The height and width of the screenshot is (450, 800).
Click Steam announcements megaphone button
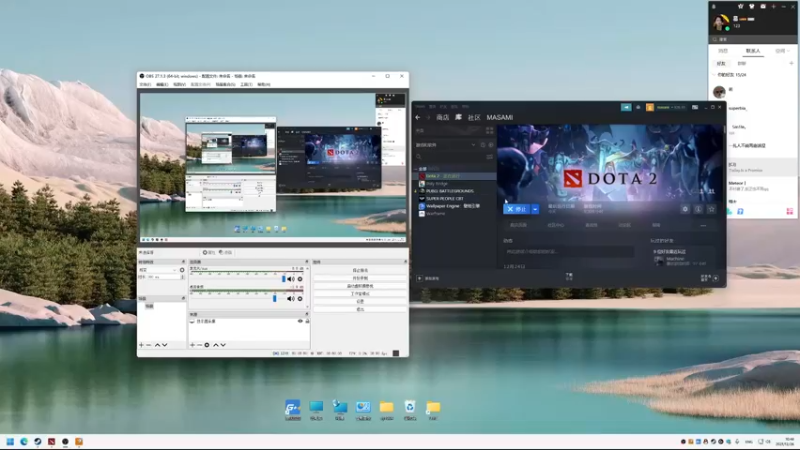[x=626, y=107]
